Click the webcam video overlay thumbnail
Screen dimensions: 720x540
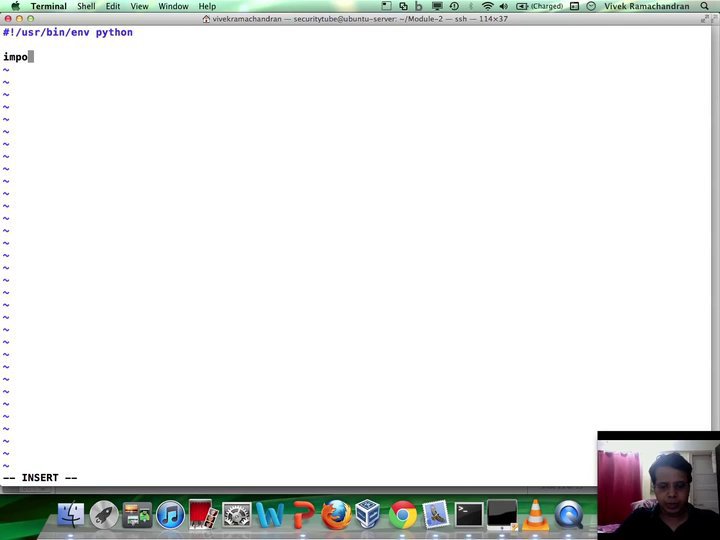(658, 485)
